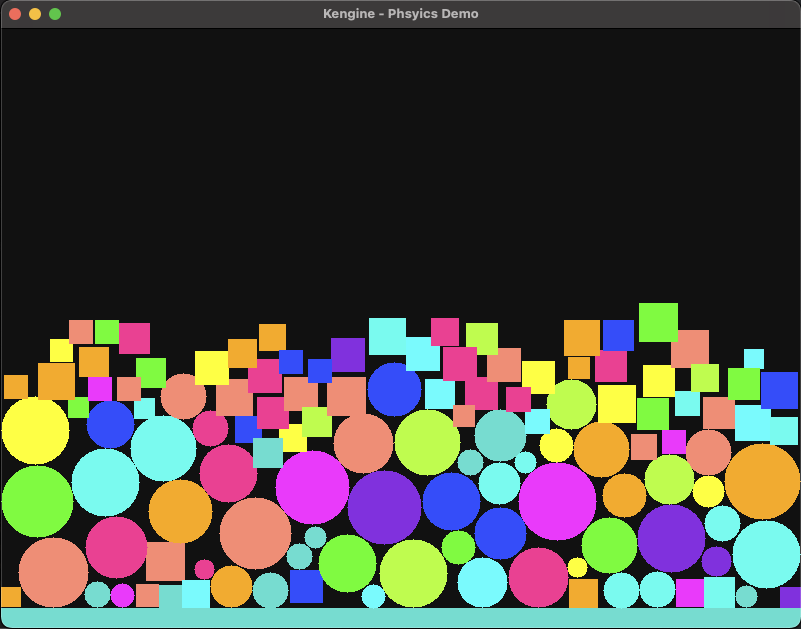Select the large yellow circle at left edge
This screenshot has width=801, height=629.
tap(35, 430)
